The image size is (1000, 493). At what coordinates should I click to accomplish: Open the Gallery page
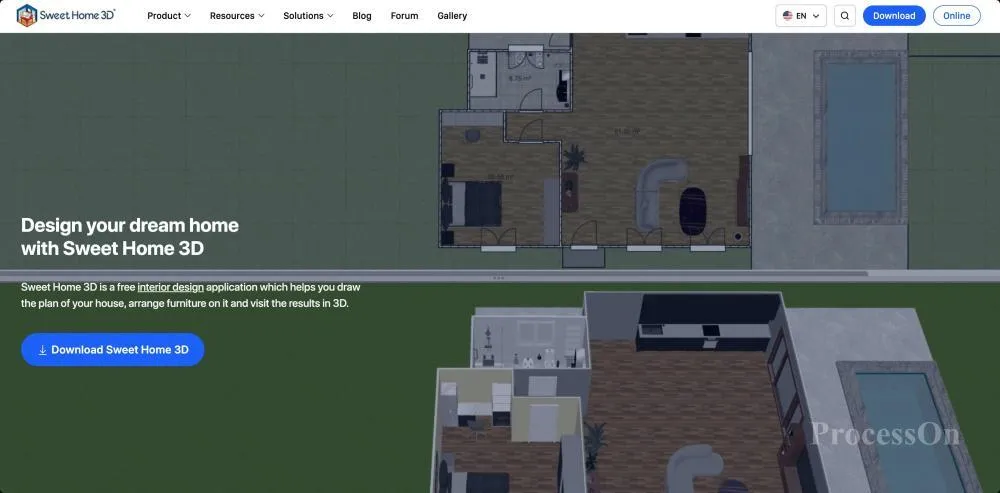pos(452,16)
